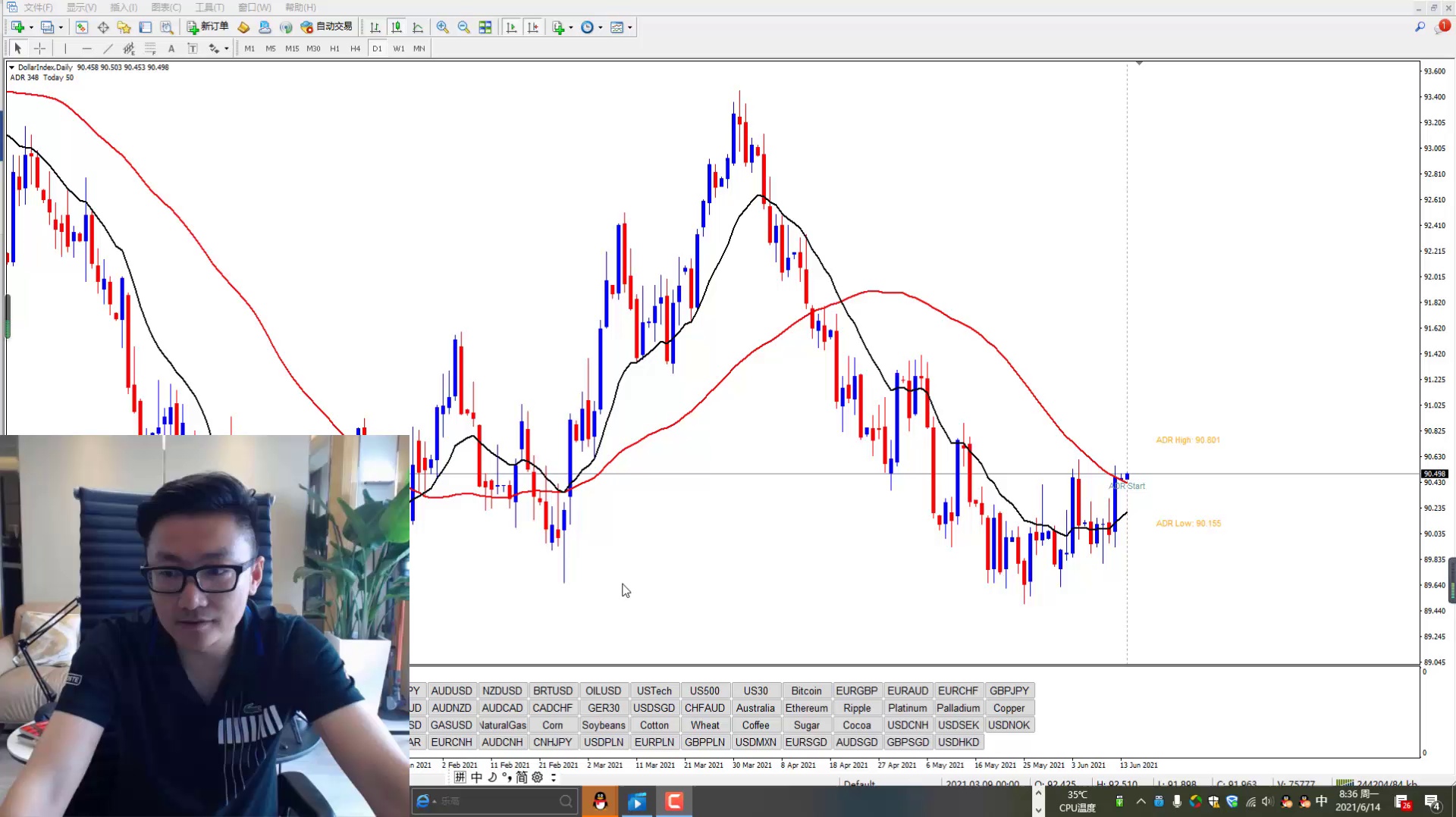Expand the Profiles dropdown arrow
Screen dimensions: 1456x817
click(x=61, y=27)
